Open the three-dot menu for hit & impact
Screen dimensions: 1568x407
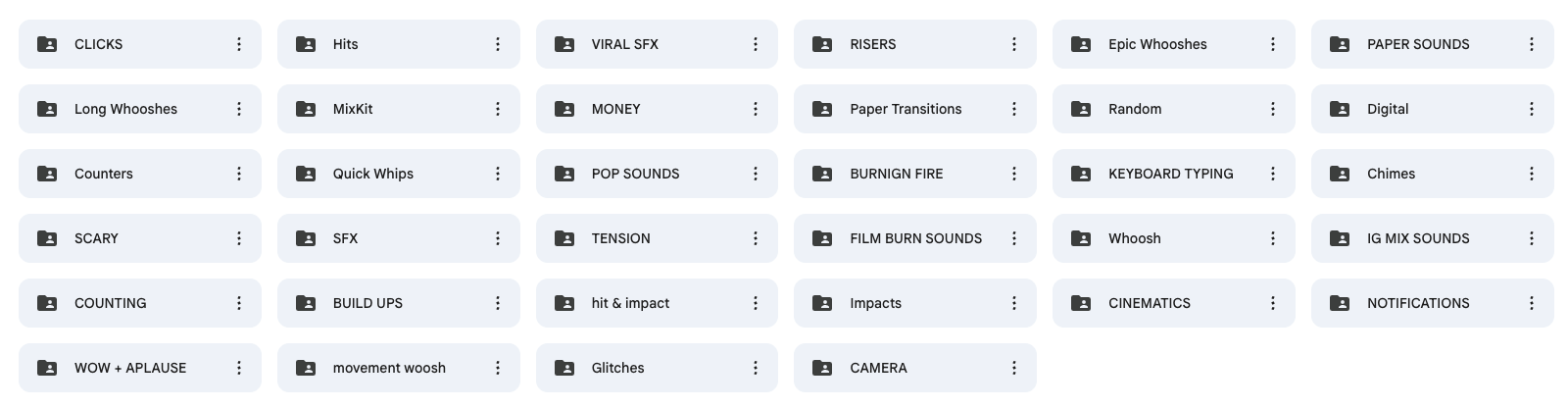(756, 303)
